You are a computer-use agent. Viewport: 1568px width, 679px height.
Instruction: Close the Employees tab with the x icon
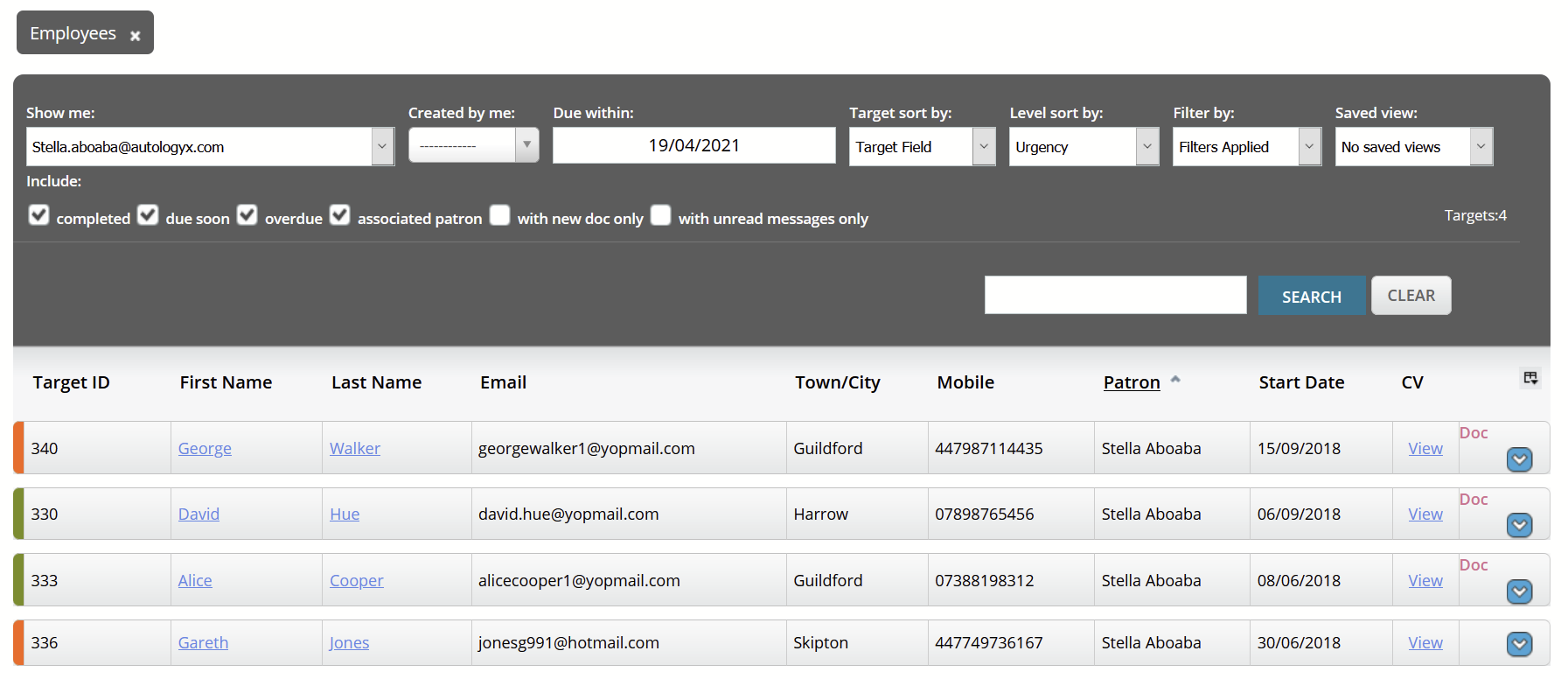coord(135,36)
